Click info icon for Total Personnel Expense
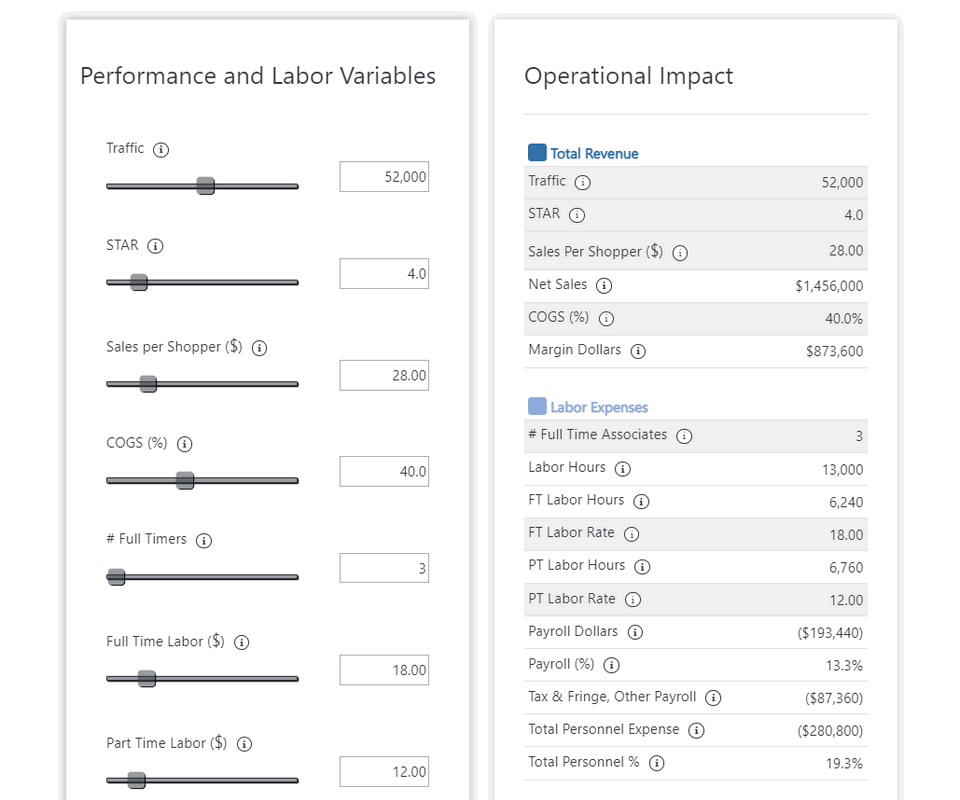This screenshot has height=800, width=960. (x=696, y=730)
